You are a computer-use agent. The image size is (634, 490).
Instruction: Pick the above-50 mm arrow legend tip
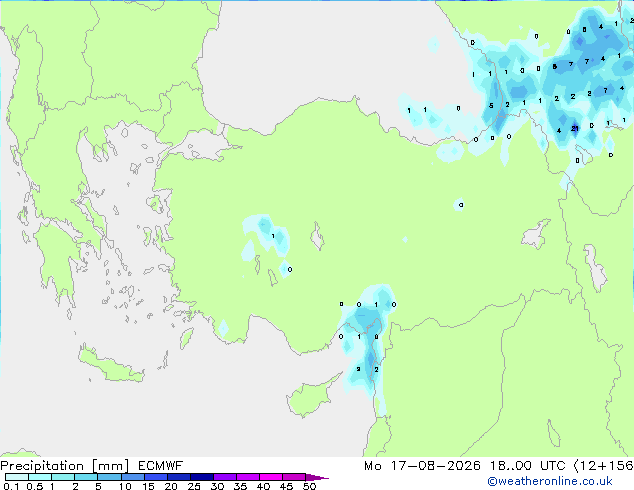317,477
